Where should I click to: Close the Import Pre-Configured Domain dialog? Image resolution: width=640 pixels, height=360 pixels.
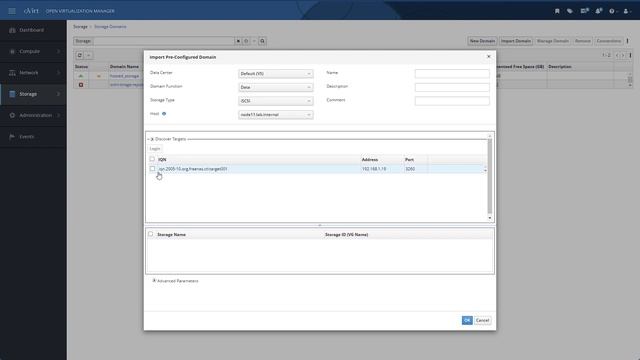point(489,57)
